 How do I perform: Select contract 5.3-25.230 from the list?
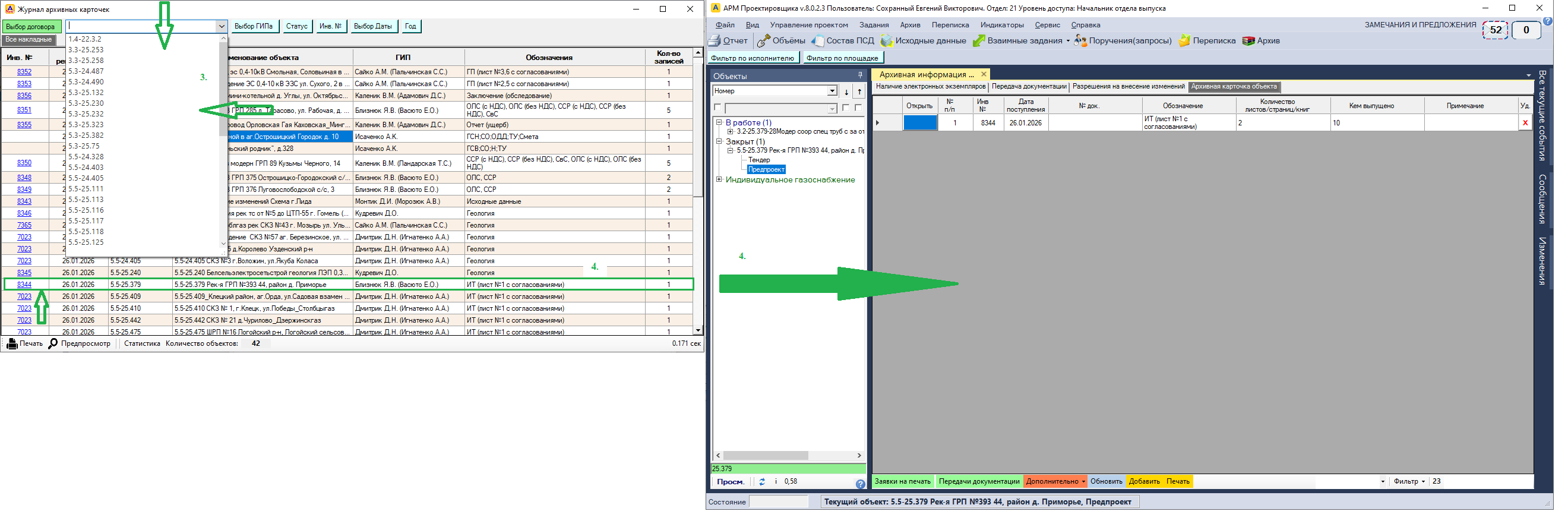(86, 103)
